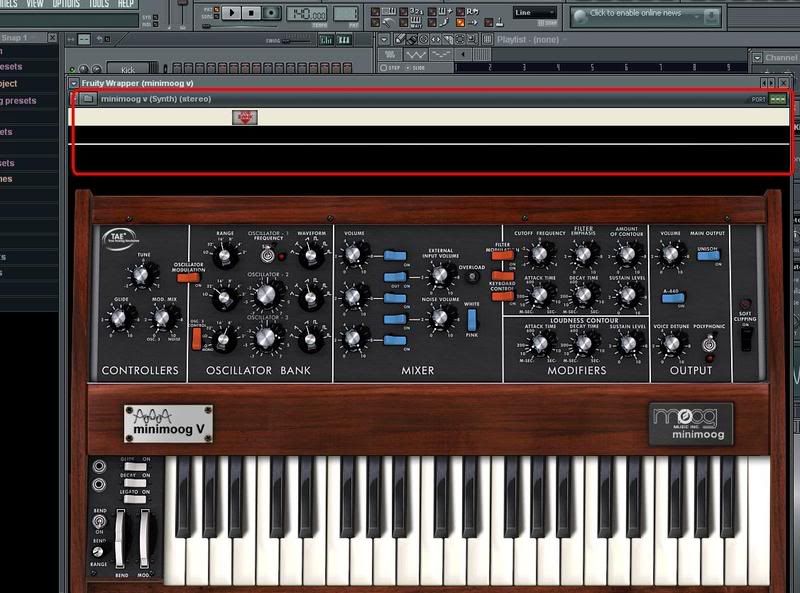The height and width of the screenshot is (593, 800).
Task: Click the External Input Volume knob
Action: point(439,275)
